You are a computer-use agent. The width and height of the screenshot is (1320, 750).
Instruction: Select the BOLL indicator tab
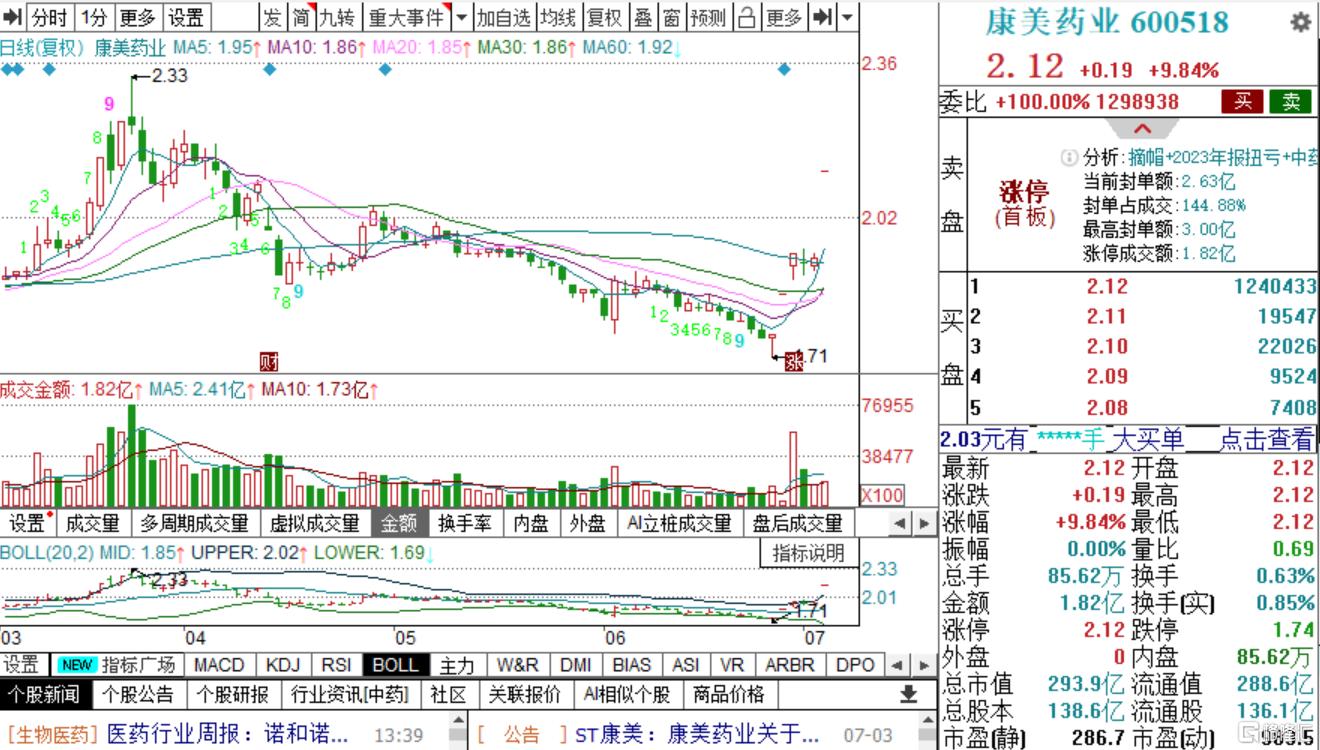(395, 665)
